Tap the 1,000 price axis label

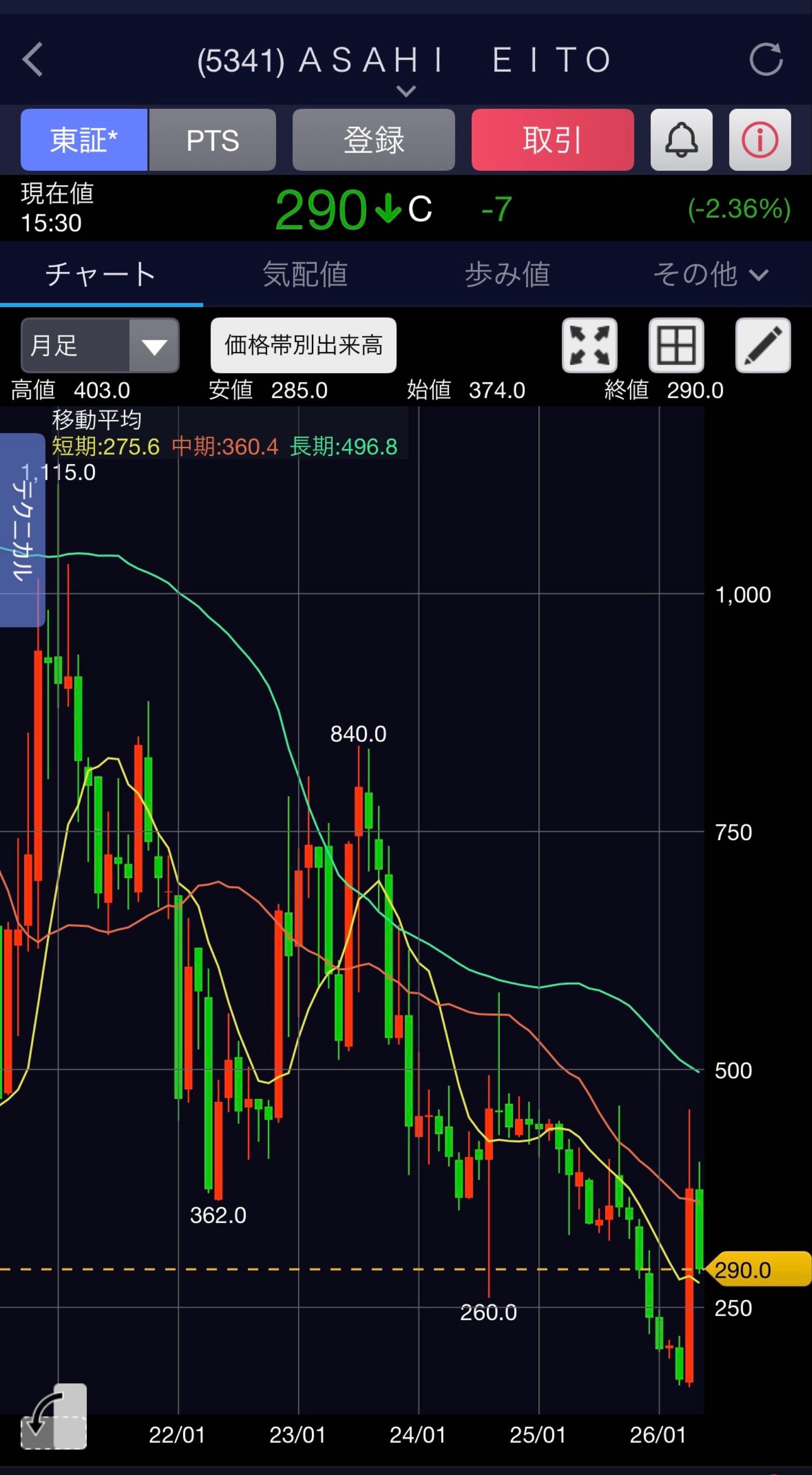743,595
